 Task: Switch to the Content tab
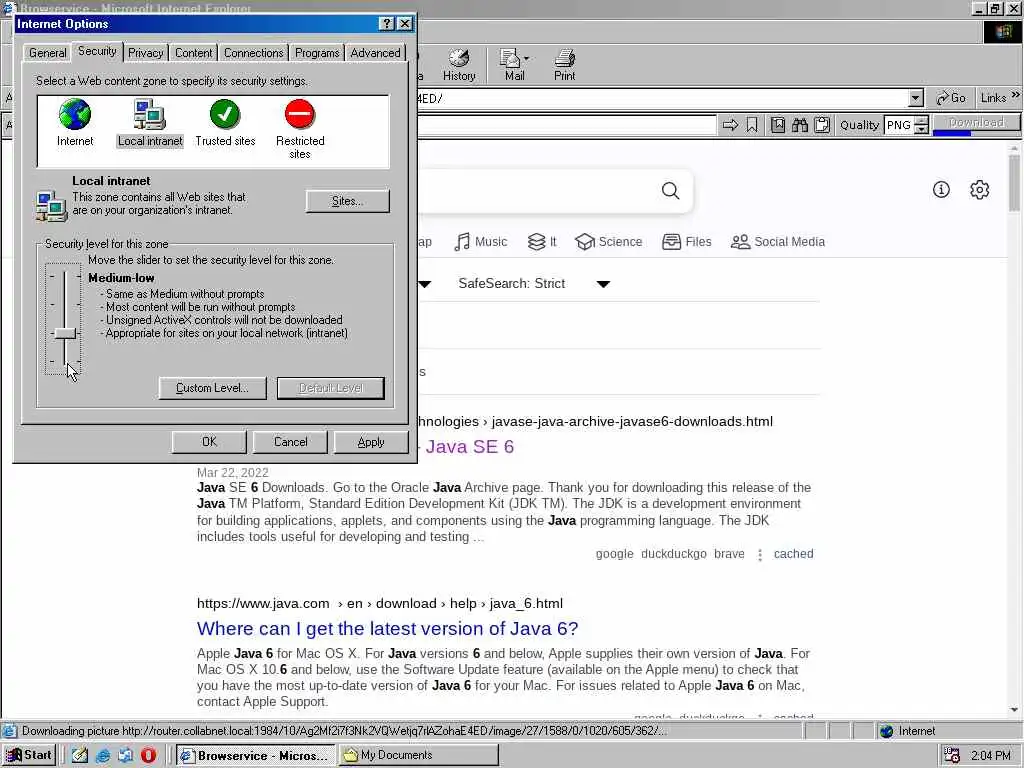coord(193,53)
